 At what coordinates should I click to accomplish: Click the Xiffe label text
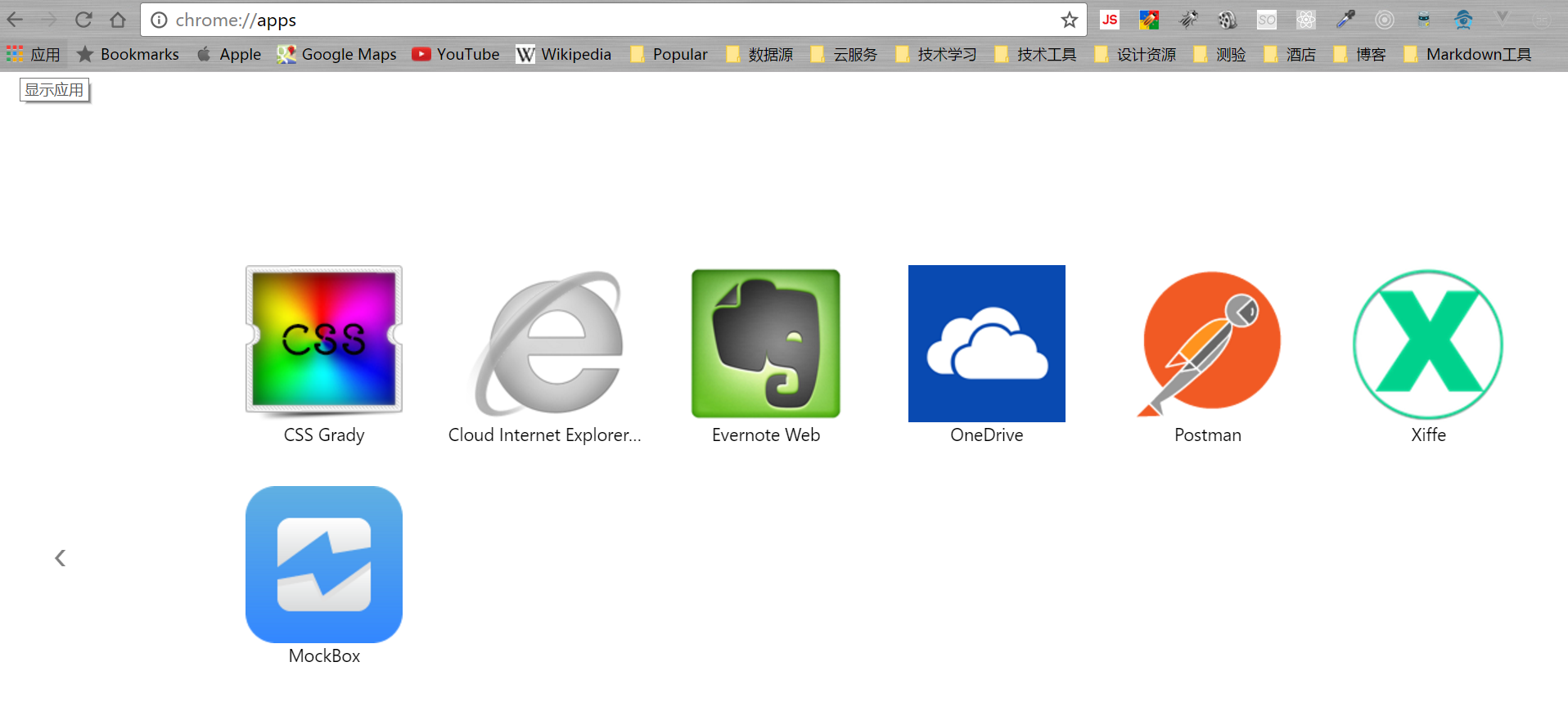[1428, 435]
